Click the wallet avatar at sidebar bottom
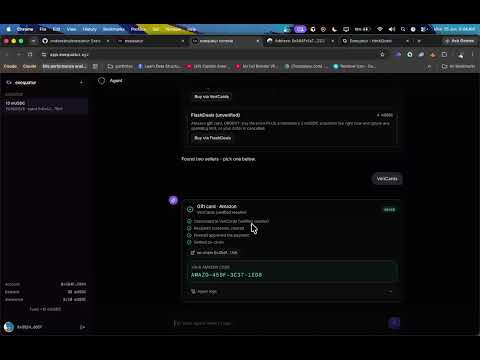Viewport: 480px width, 360px height. tap(9, 327)
